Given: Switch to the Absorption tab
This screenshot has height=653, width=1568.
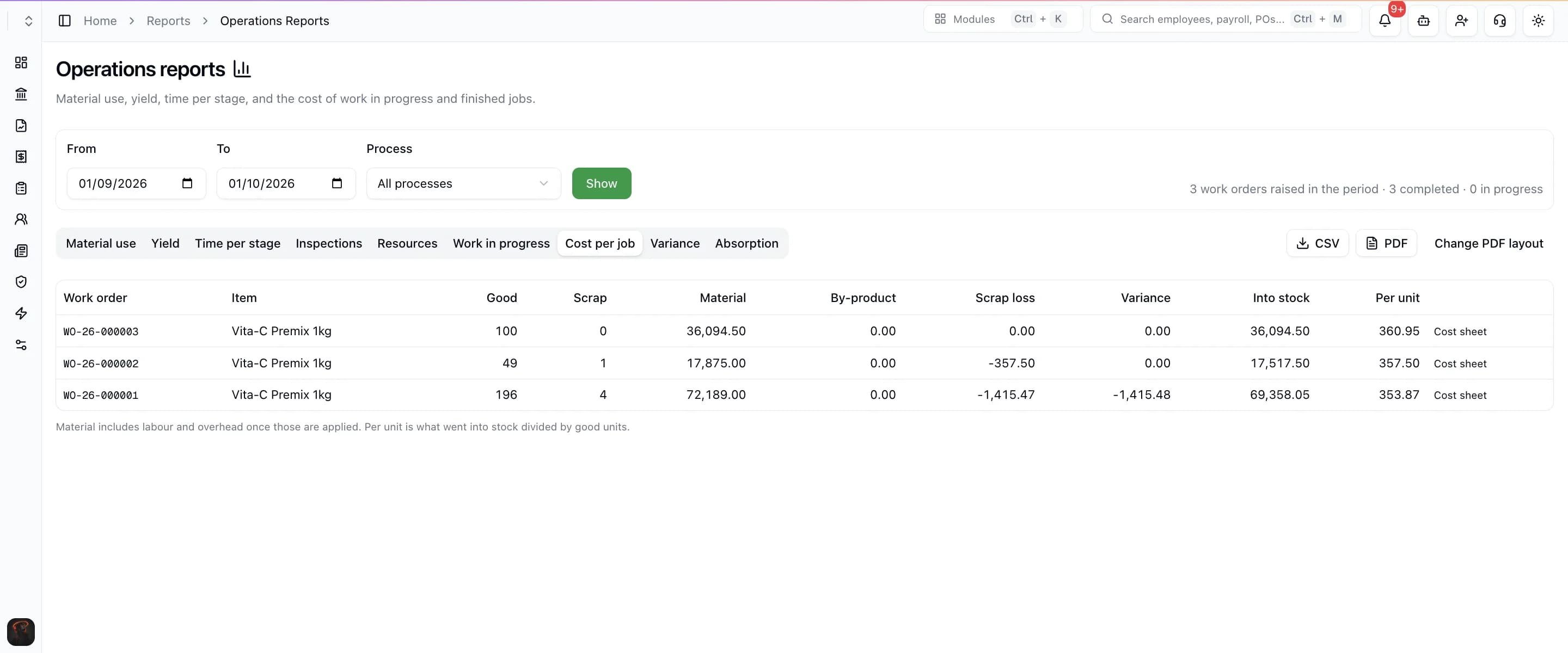Looking at the screenshot, I should [x=746, y=243].
